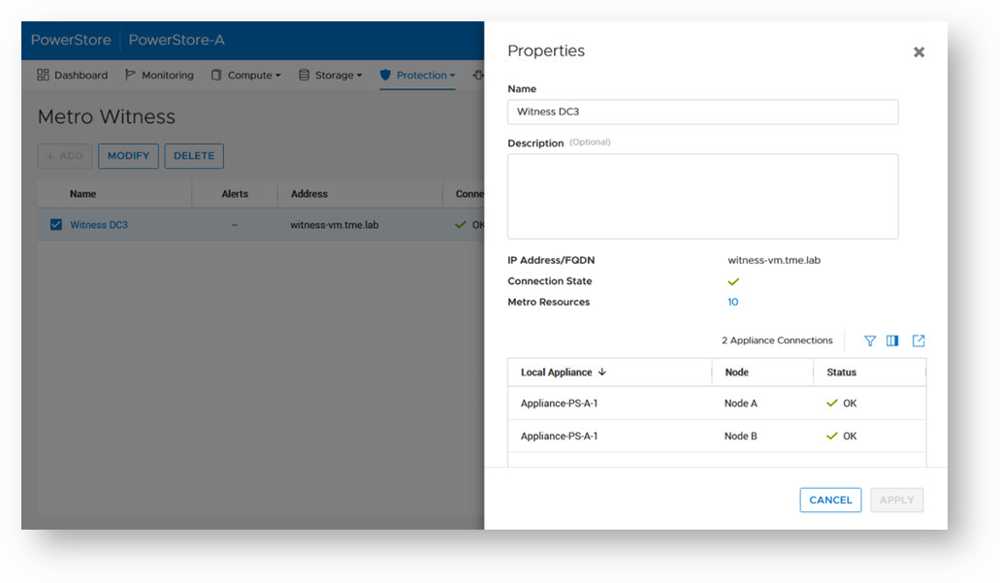Click the Dashboard grid icon
Viewport: 1000px width, 583px height.
pos(43,75)
